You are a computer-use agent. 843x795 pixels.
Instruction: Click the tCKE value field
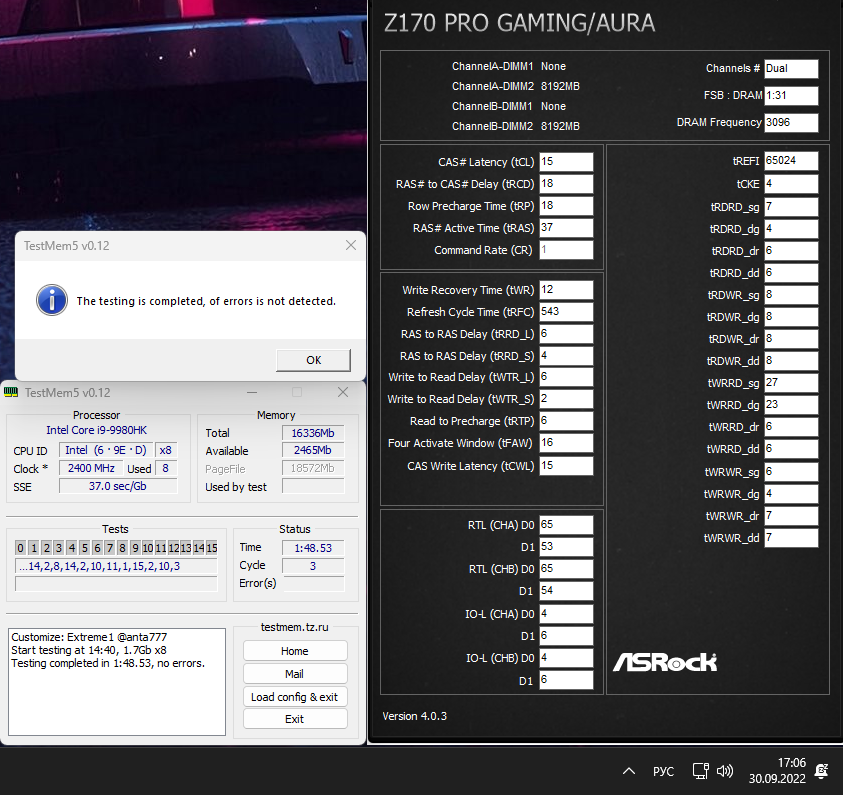791,184
